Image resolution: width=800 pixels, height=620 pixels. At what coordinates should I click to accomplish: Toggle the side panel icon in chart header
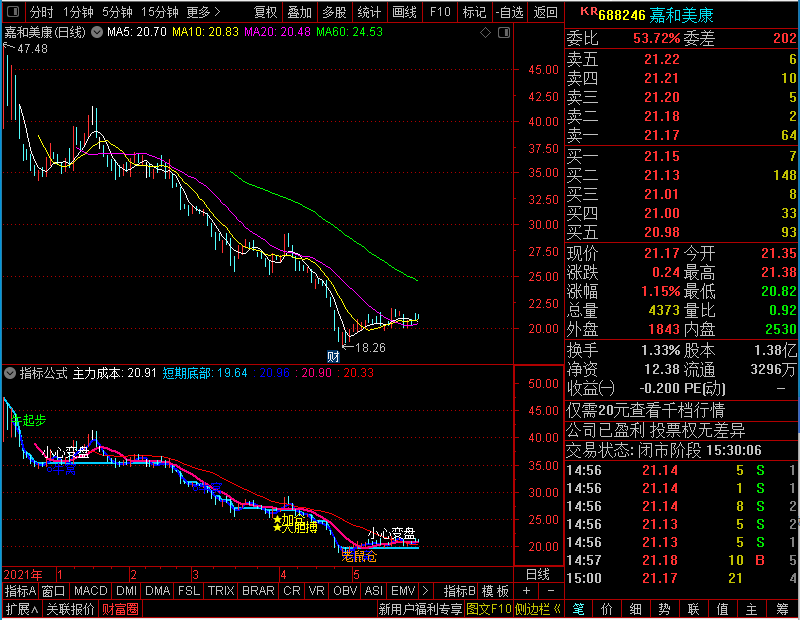[x=504, y=33]
